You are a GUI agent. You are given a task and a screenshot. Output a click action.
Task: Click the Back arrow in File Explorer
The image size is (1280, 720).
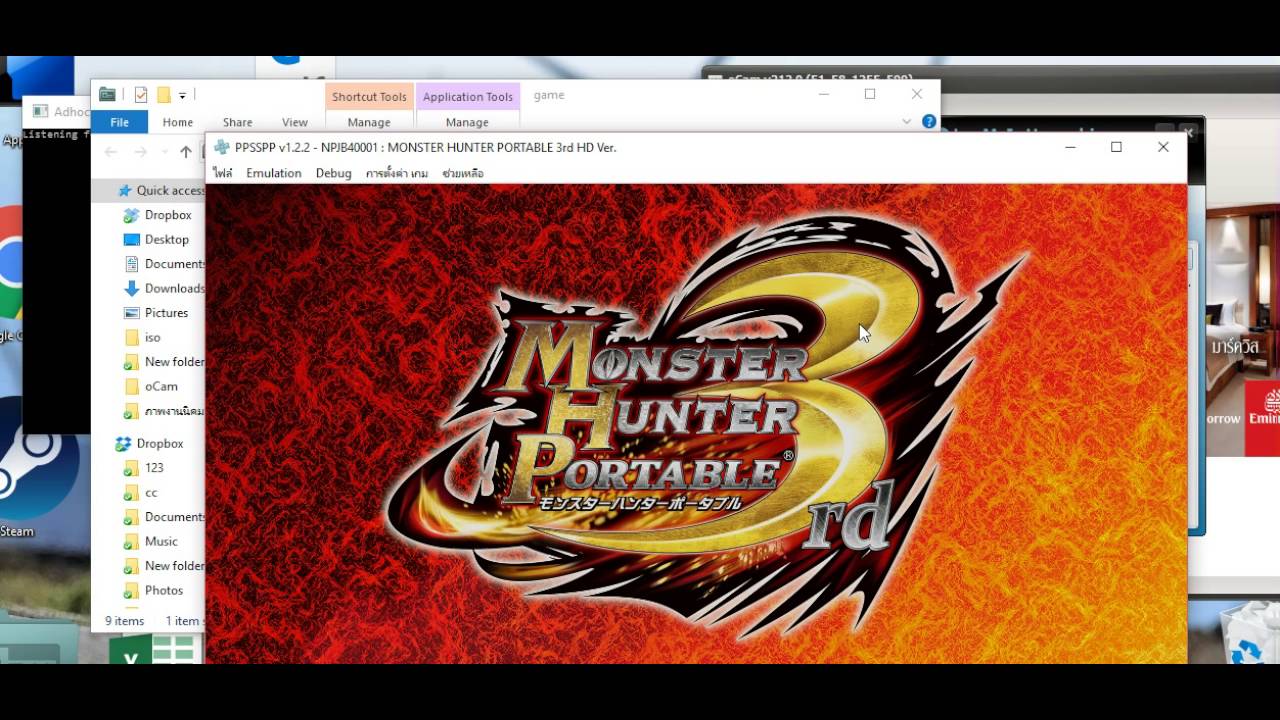[x=111, y=152]
